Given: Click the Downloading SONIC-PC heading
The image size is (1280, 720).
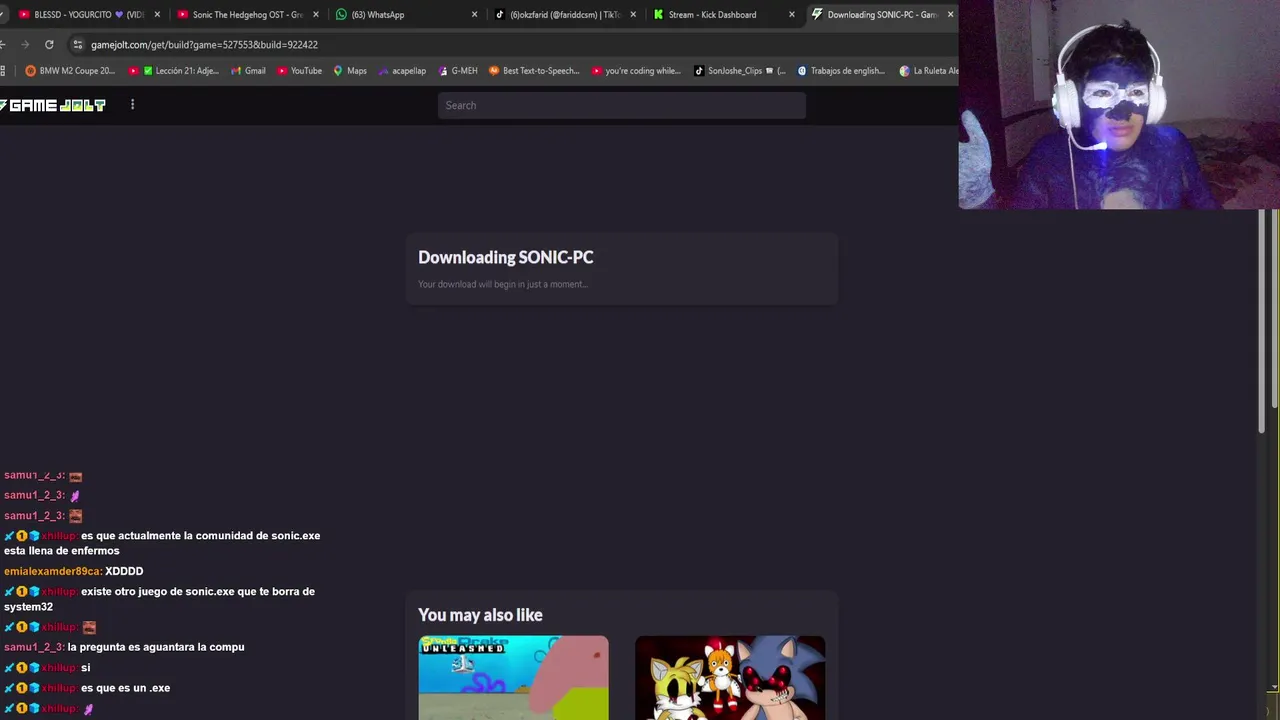Looking at the screenshot, I should 505,257.
